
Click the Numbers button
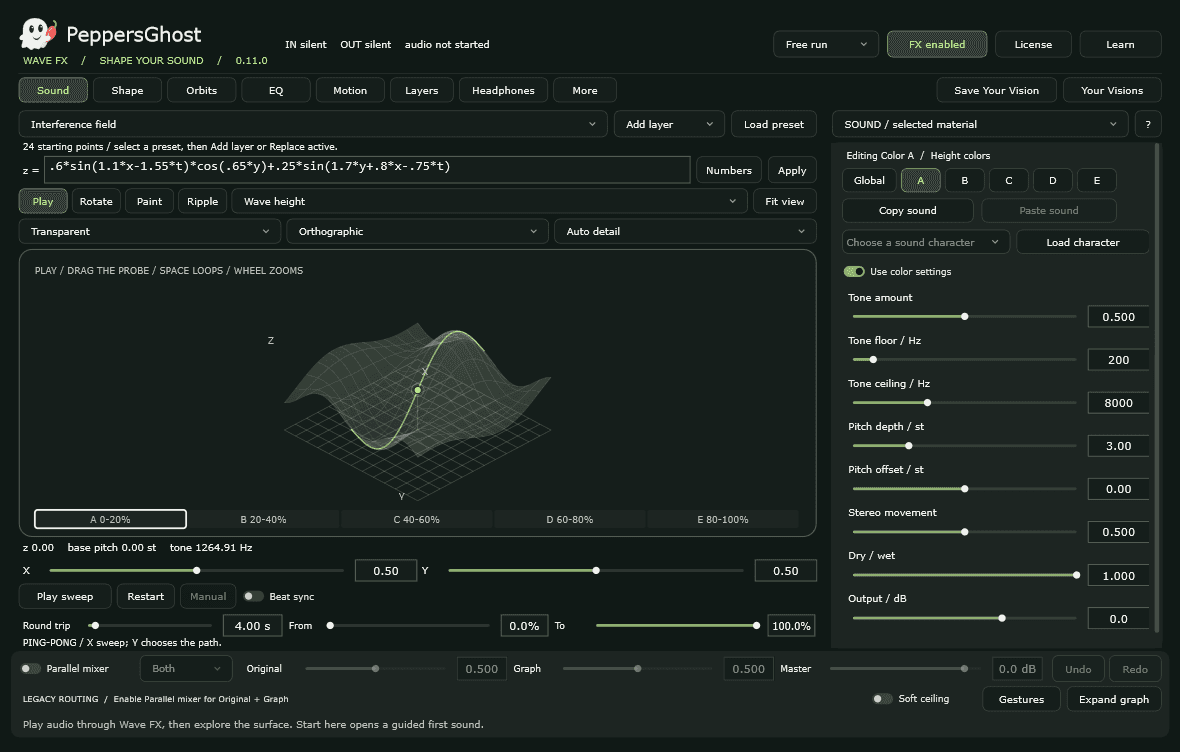pos(728,170)
